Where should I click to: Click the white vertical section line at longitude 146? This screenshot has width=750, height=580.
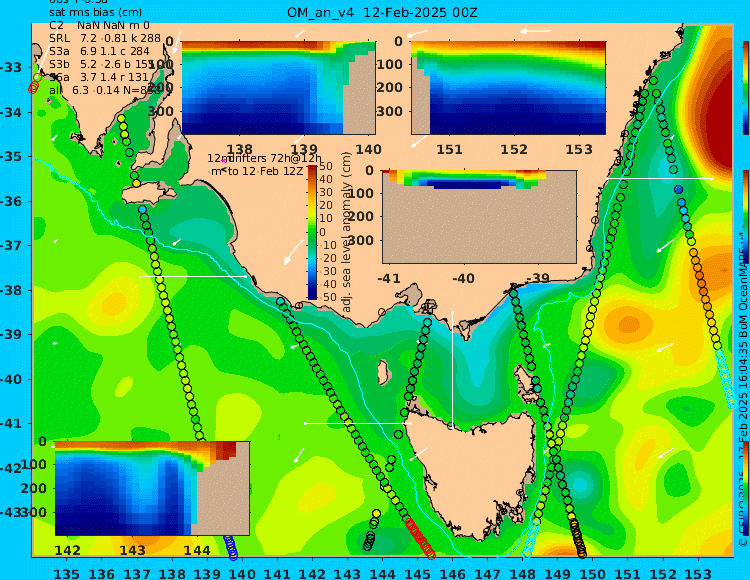[452, 369]
